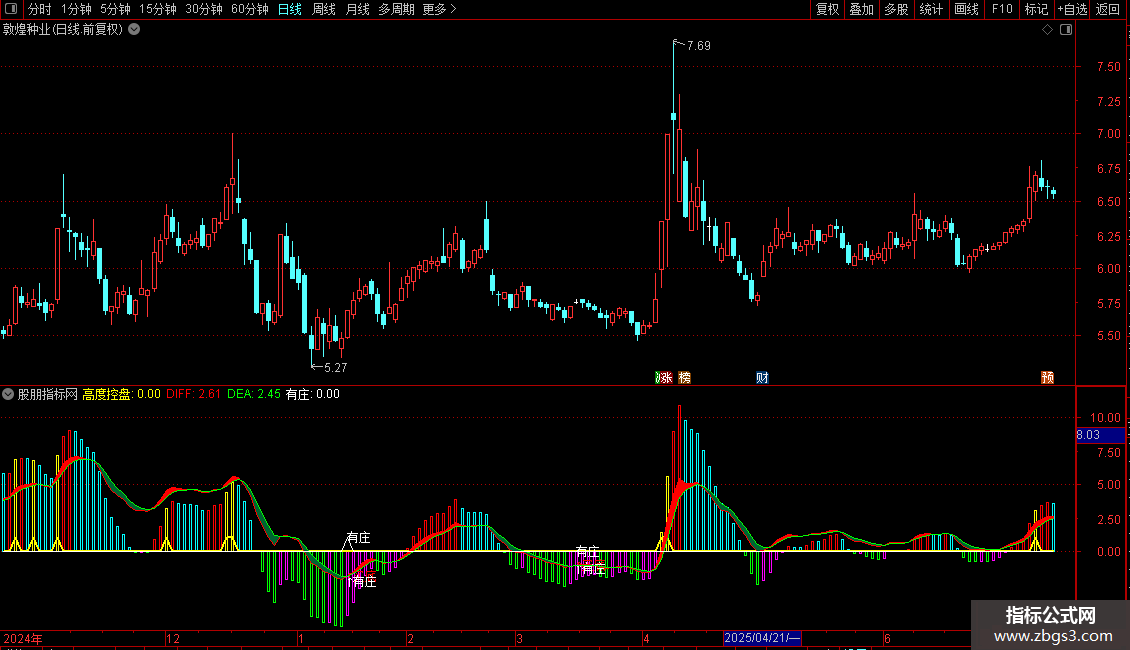
Task: Open F10 company information
Action: [x=1002, y=9]
